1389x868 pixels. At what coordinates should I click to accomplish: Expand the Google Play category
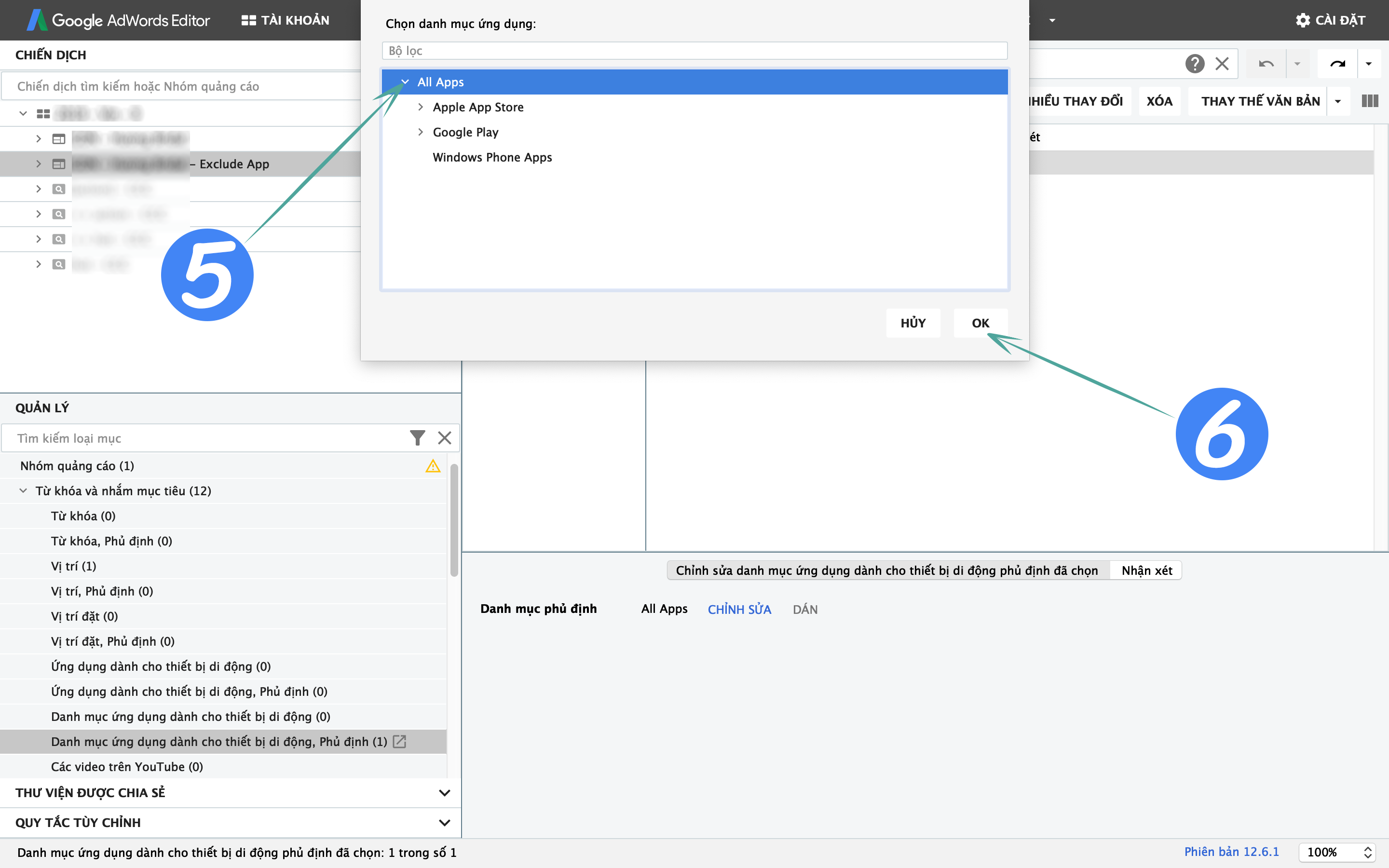point(421,132)
